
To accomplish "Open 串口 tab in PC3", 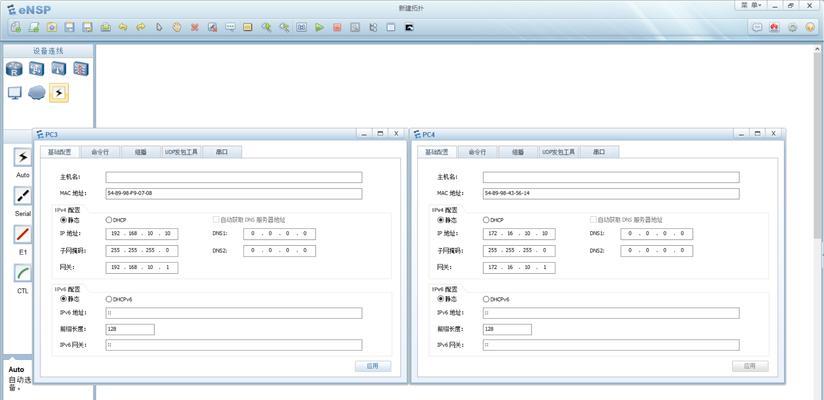I will coord(222,152).
